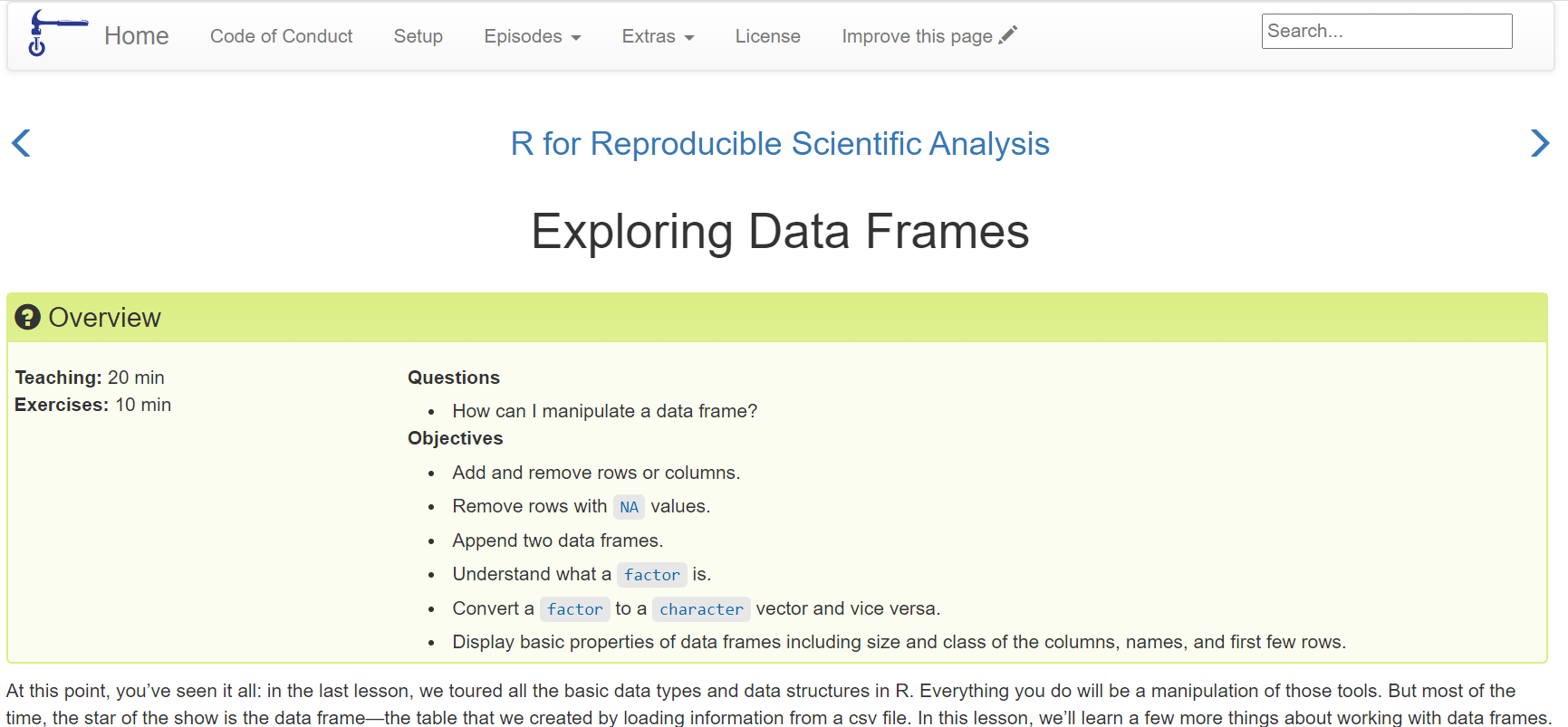Open R for Reproducible Scientific Analysis title link

(x=780, y=144)
